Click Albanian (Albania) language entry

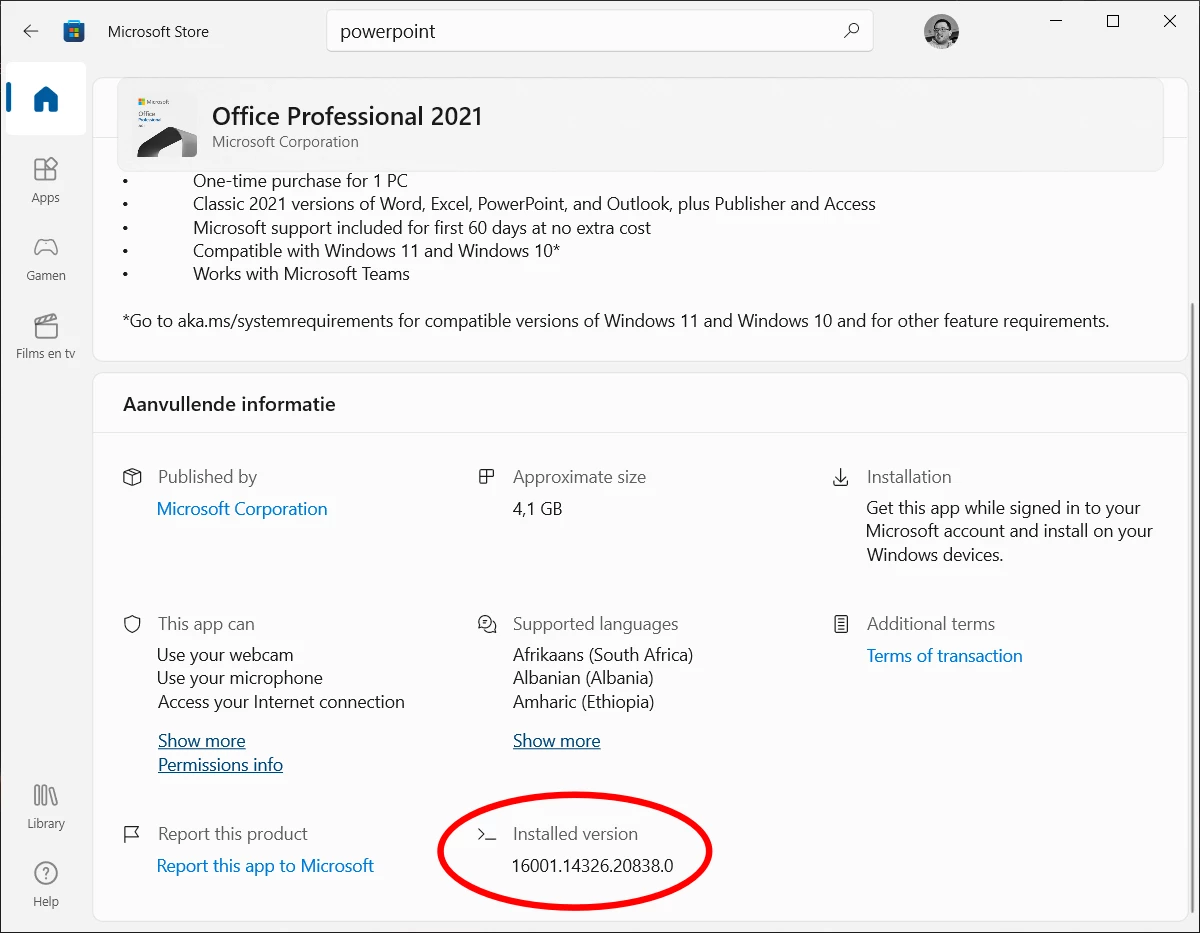pyautogui.click(x=583, y=678)
